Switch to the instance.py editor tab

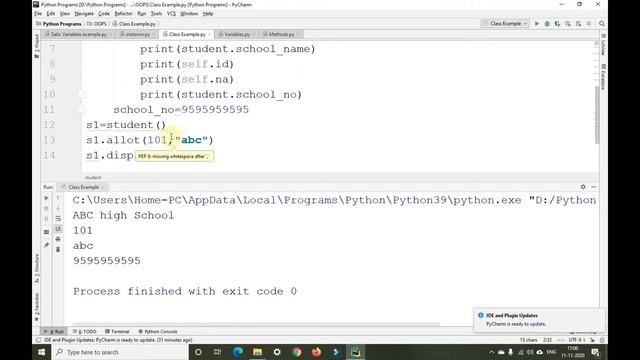coord(137,34)
